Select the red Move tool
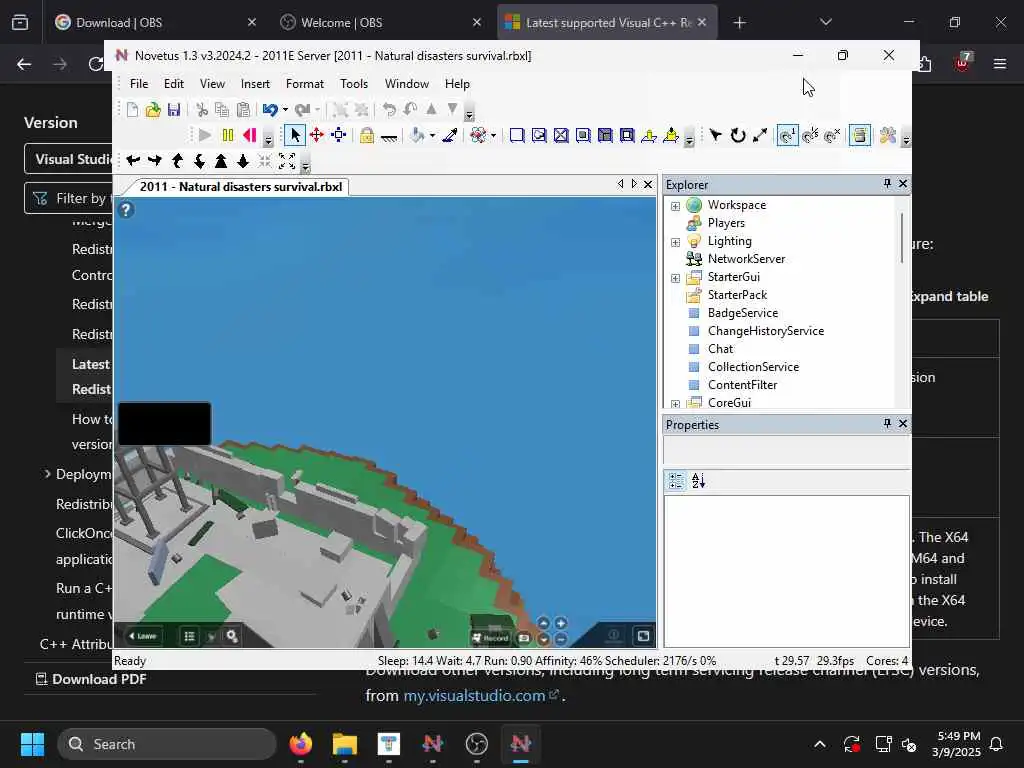 tap(317, 135)
